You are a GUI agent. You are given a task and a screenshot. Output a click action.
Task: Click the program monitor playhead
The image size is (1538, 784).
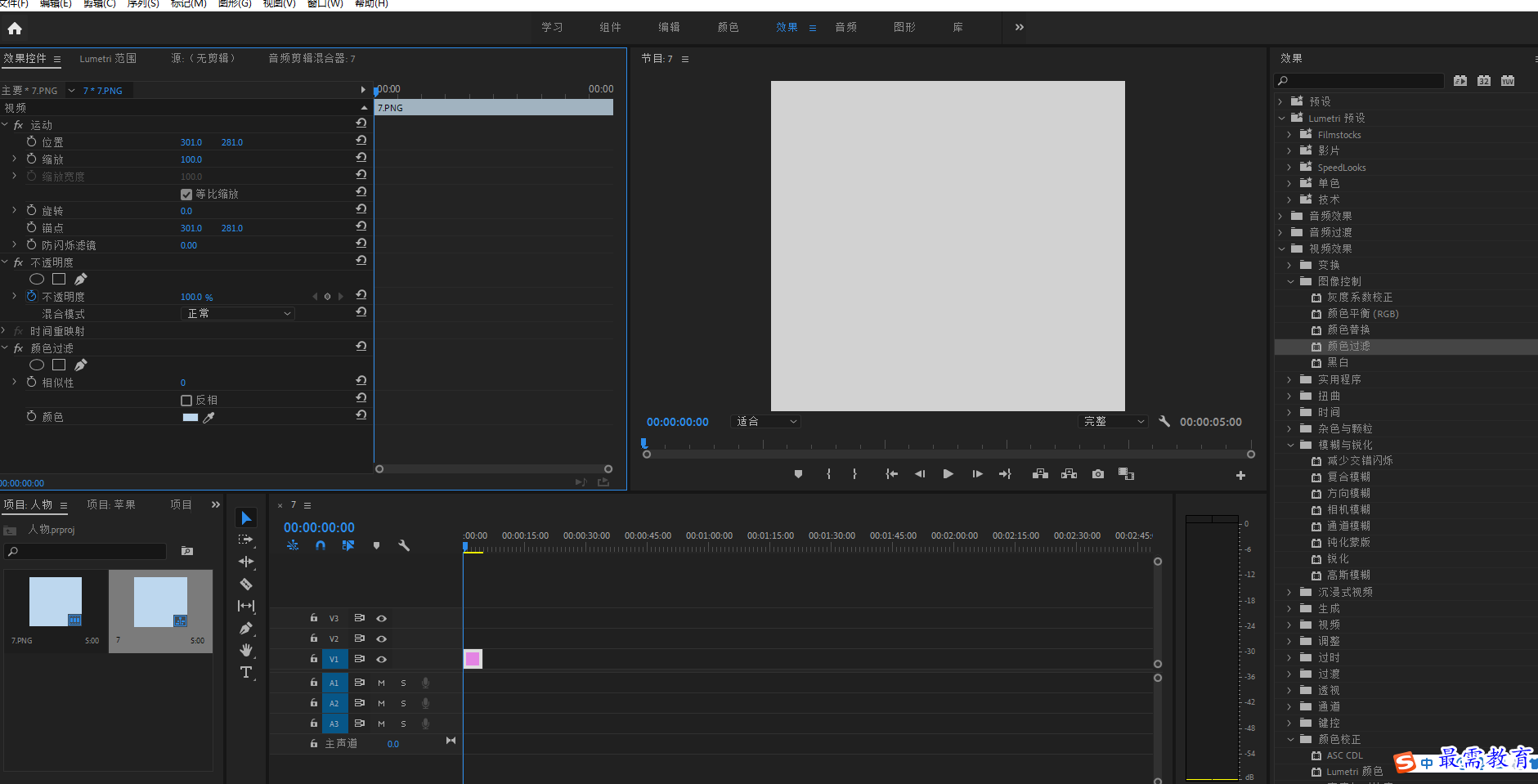click(644, 444)
